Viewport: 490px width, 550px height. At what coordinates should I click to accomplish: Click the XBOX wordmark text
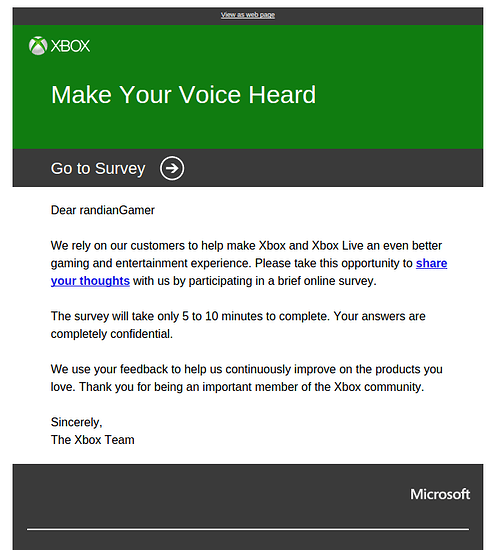[x=70, y=46]
